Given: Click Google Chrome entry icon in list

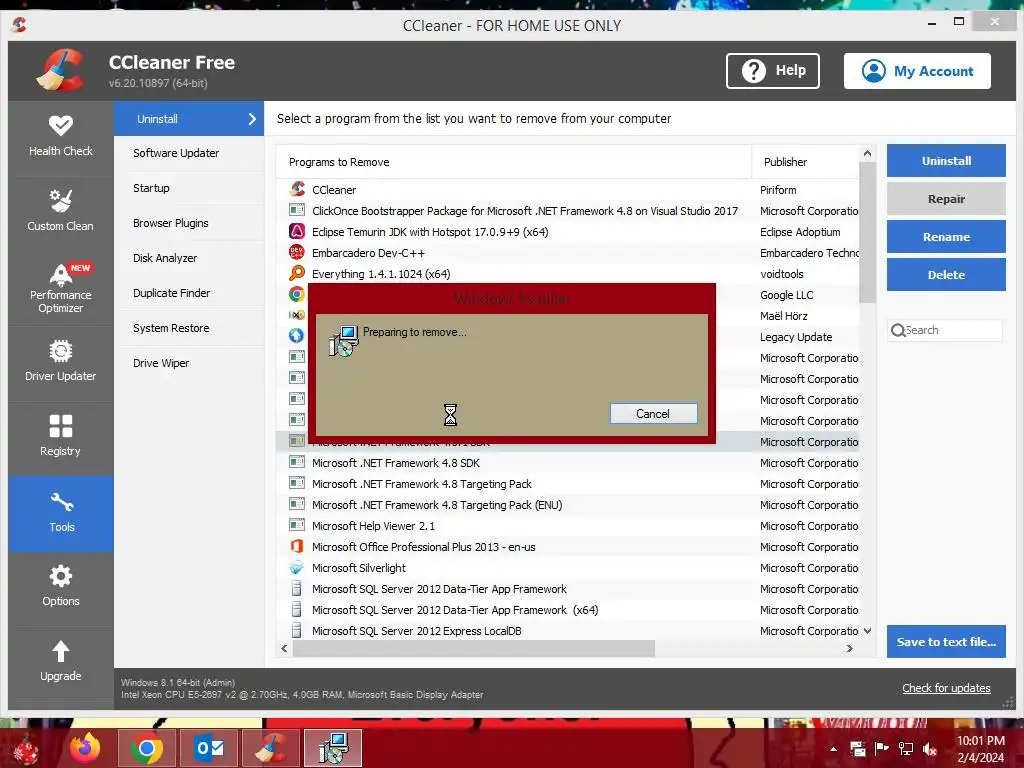Looking at the screenshot, I should click(297, 294).
